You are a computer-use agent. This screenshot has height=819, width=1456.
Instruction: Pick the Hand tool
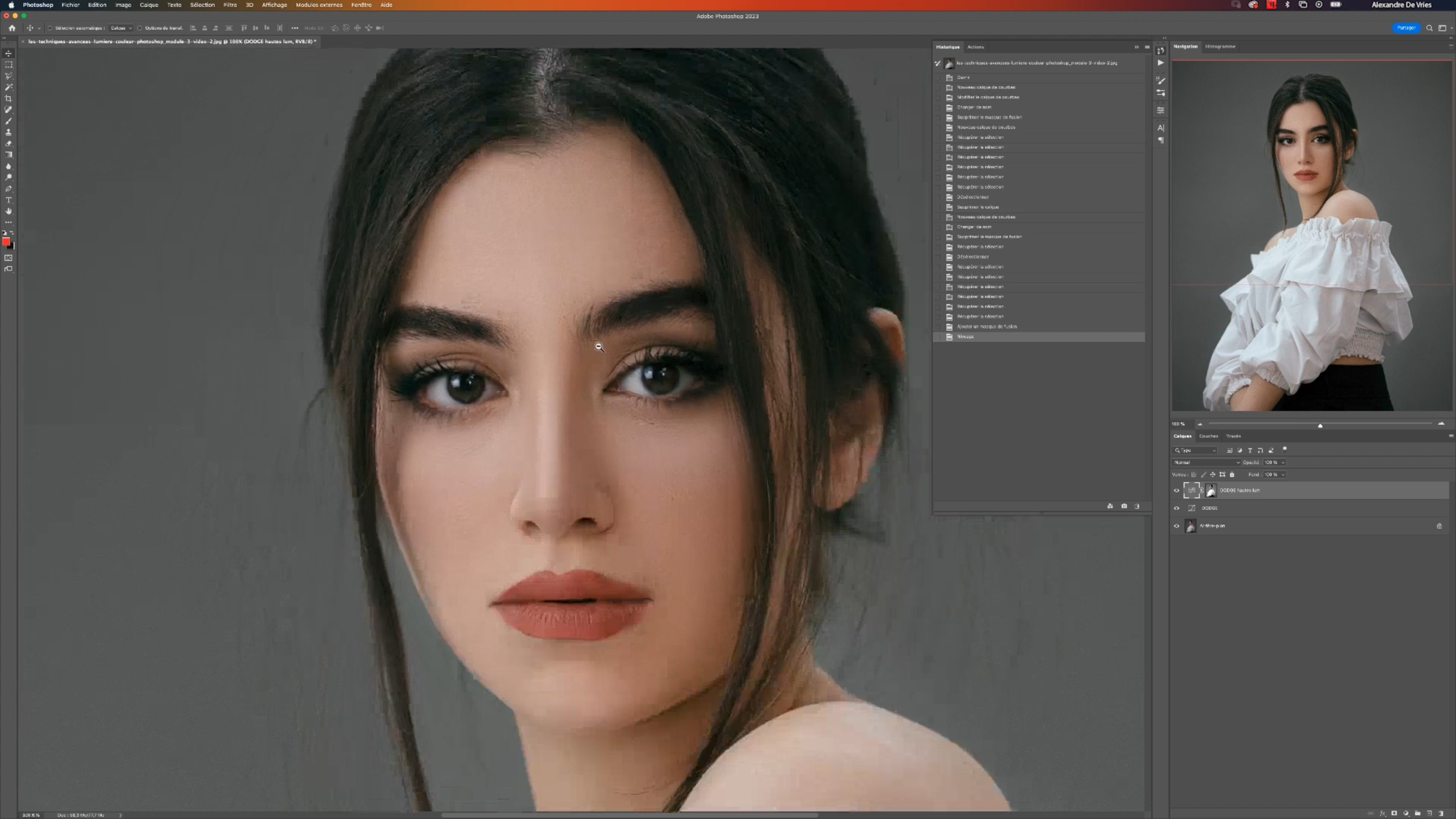click(x=8, y=212)
